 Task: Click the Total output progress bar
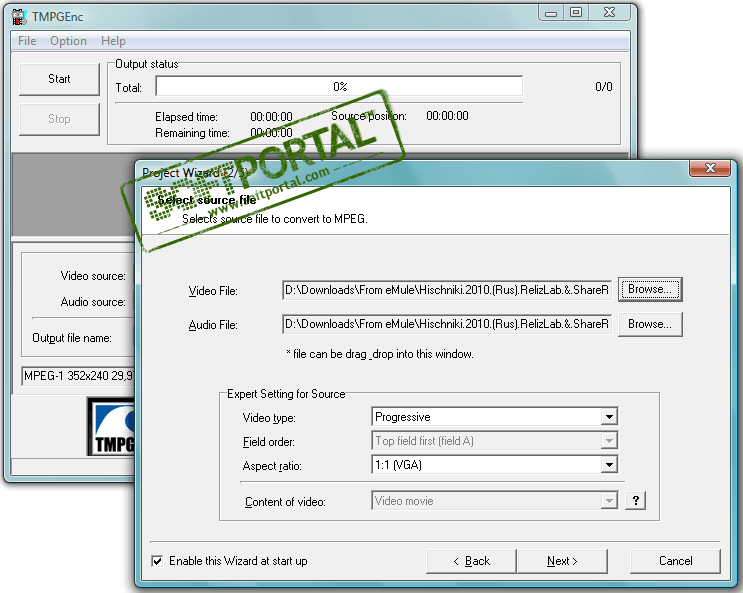pyautogui.click(x=339, y=87)
